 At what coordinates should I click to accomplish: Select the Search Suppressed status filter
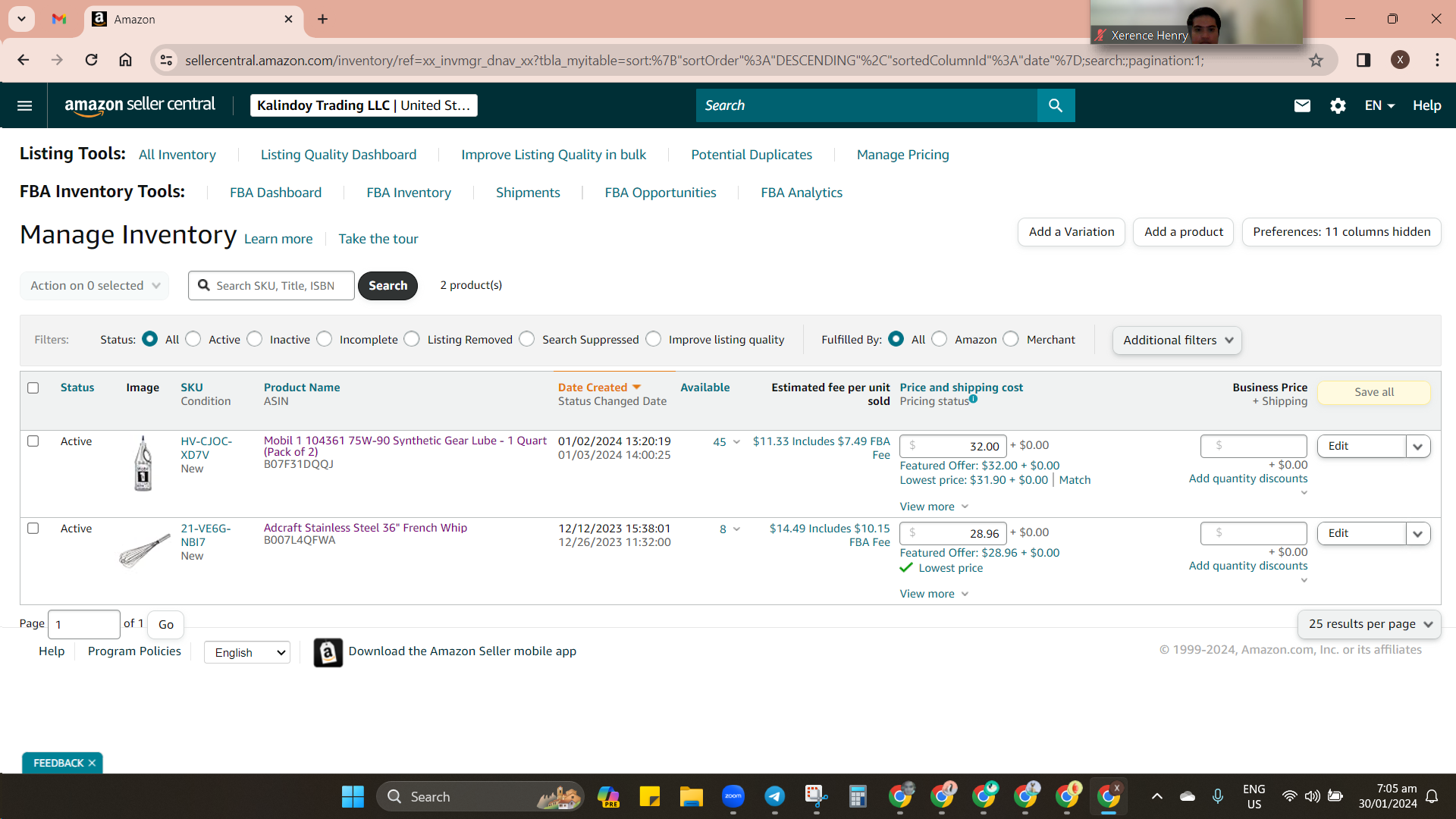coord(527,339)
